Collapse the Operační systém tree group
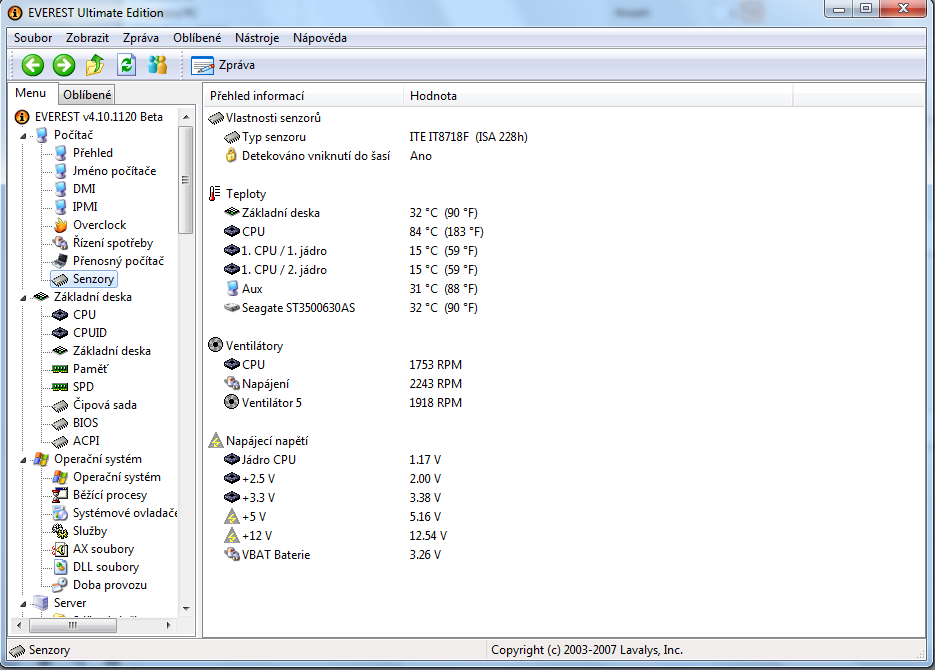 (23, 460)
